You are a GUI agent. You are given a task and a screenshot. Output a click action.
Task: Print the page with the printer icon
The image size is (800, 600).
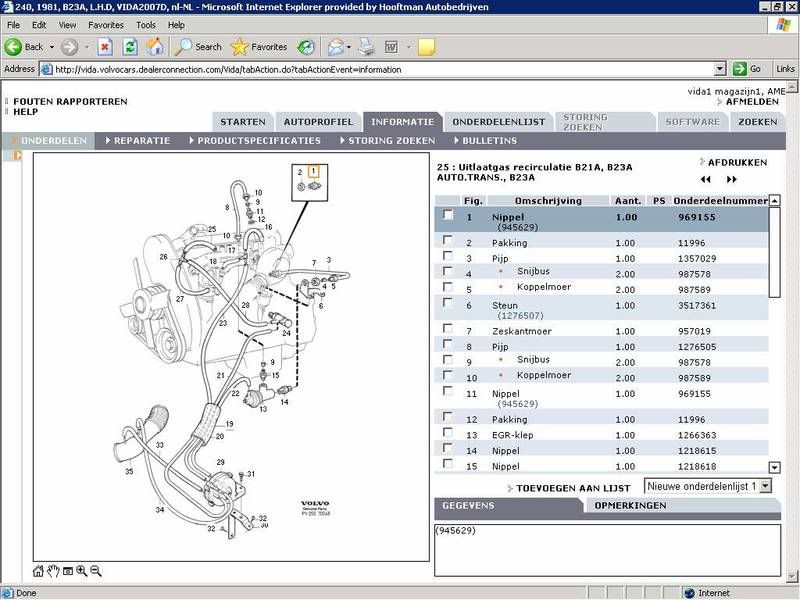point(366,47)
